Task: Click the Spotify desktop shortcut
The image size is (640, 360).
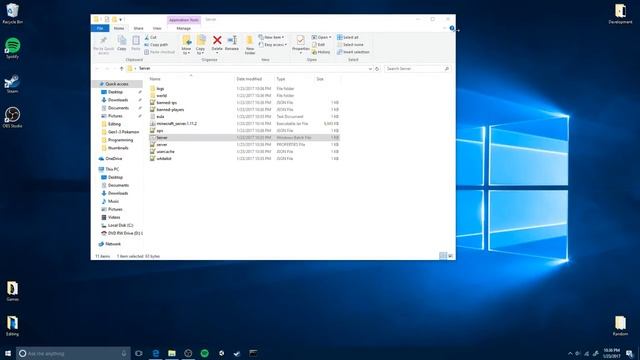Action: tap(13, 48)
